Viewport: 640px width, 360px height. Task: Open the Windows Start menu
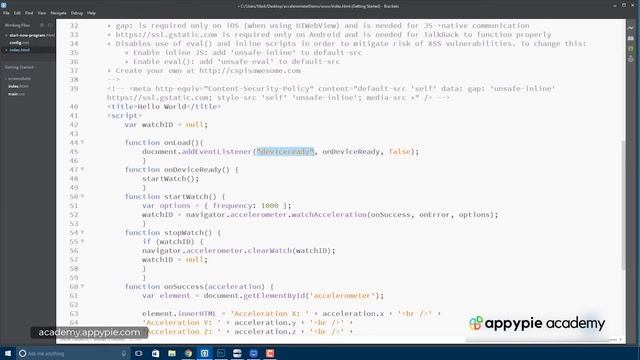tap(8, 353)
